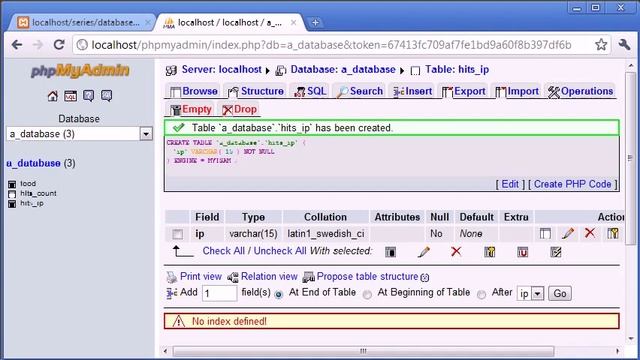The height and width of the screenshot is (360, 640).
Task: Click the food table icon in sidebar
Action: pyautogui.click(x=12, y=184)
